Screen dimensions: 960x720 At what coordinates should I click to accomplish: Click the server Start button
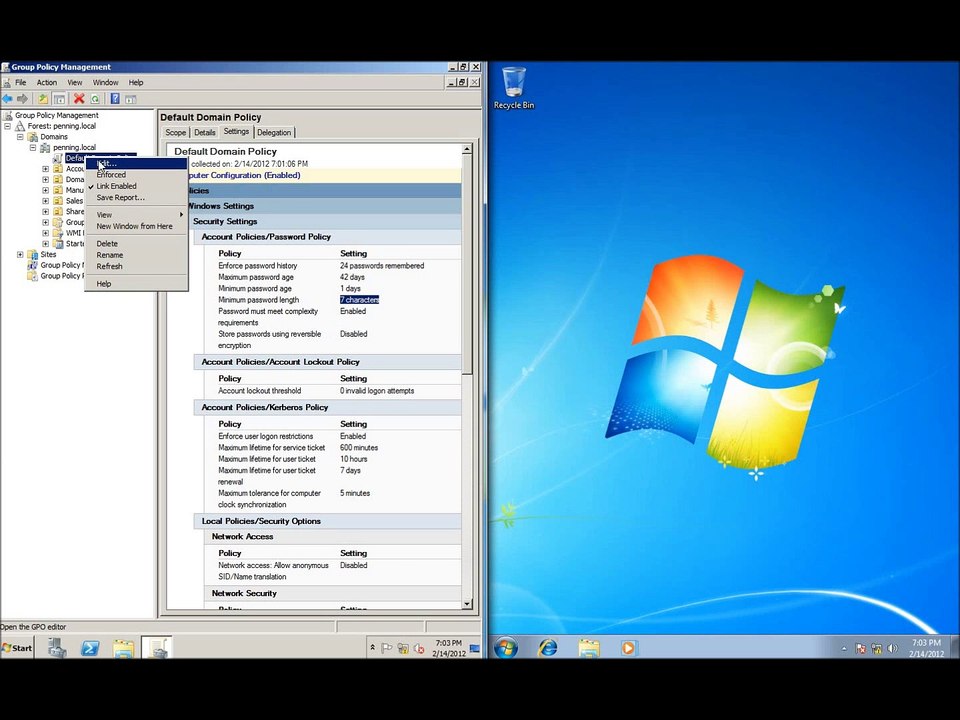17,648
